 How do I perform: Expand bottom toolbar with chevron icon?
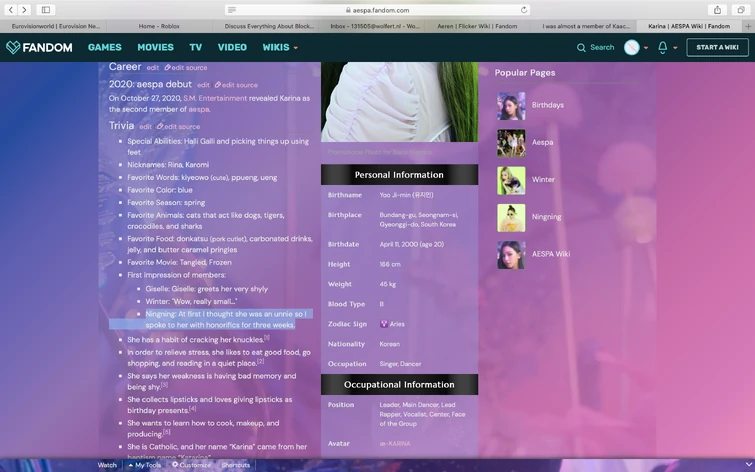[x=748, y=465]
